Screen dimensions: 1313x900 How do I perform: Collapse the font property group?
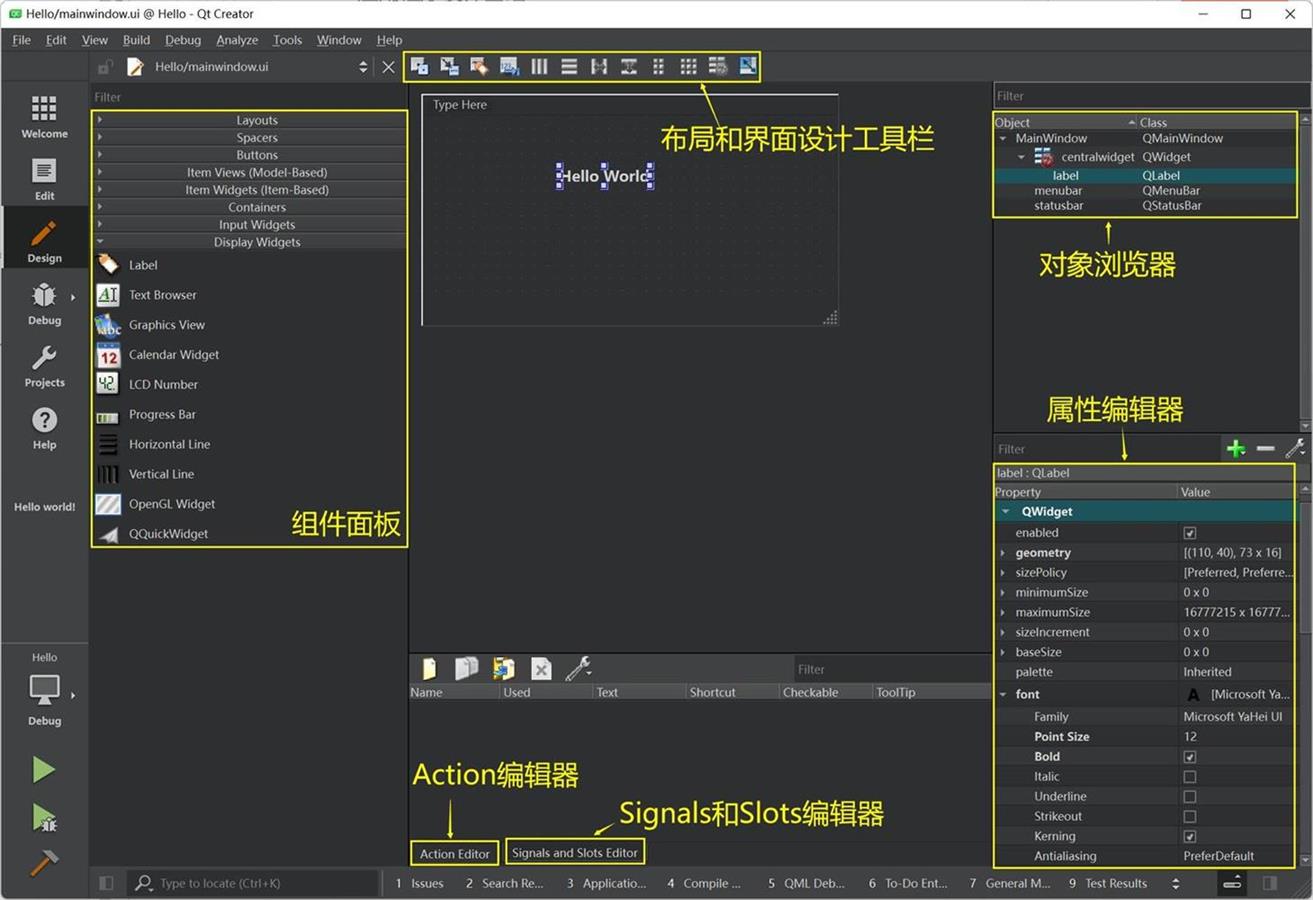pos(1003,694)
